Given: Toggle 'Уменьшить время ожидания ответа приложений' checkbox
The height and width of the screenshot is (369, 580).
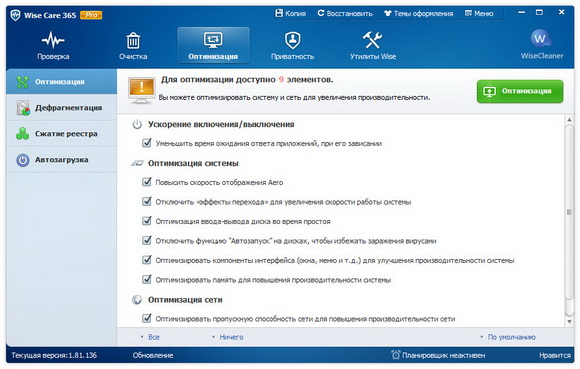Looking at the screenshot, I should coord(147,143).
